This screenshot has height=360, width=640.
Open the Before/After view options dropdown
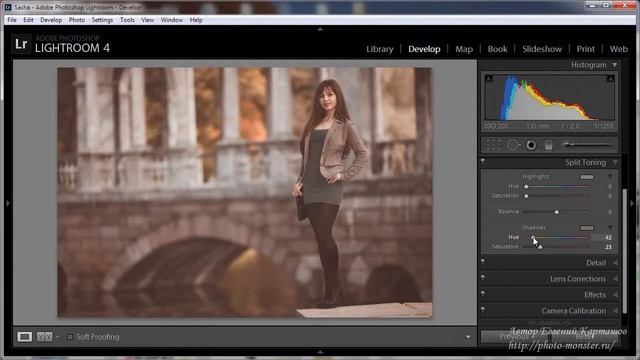click(x=58, y=337)
